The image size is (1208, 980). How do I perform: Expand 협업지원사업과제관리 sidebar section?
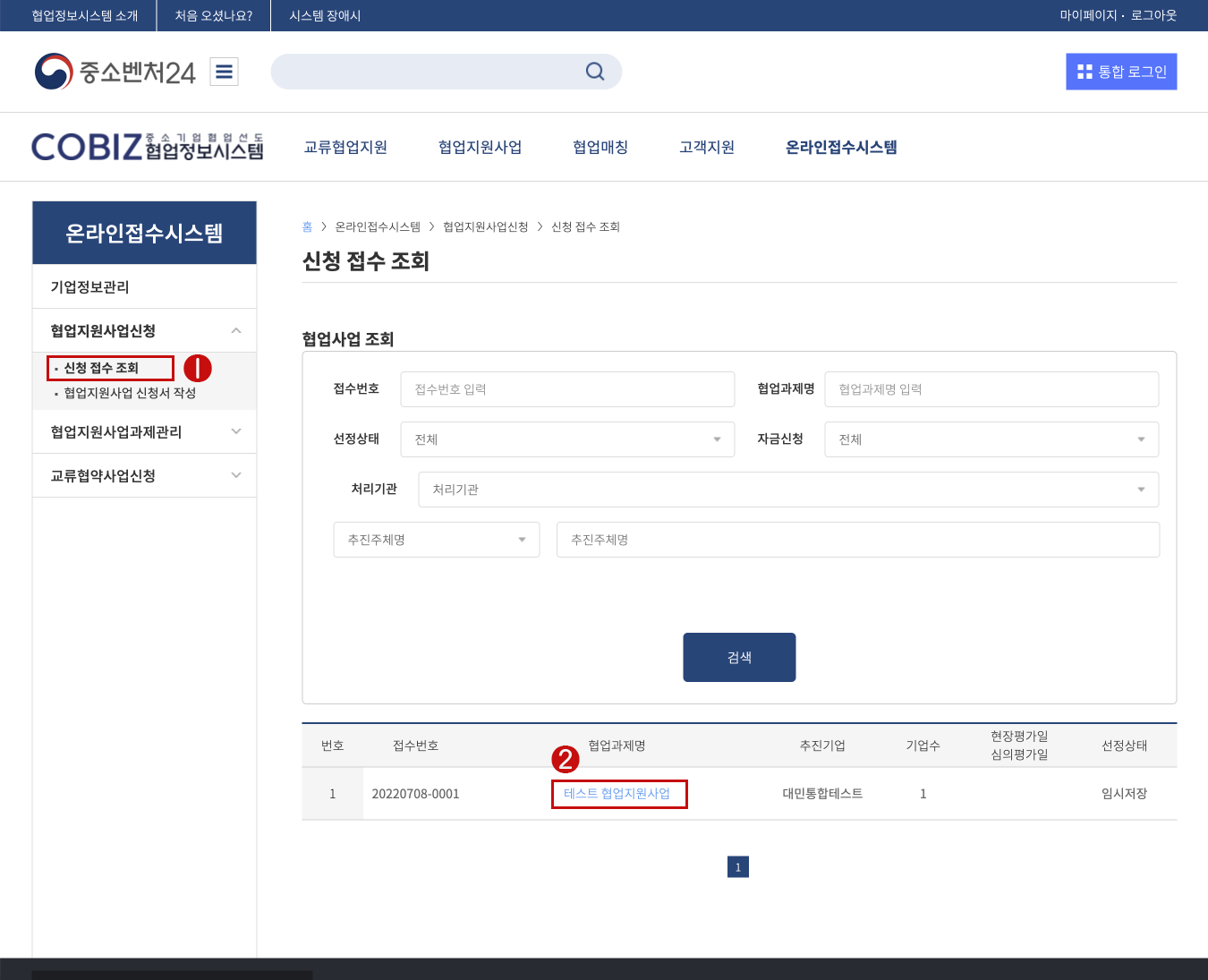144,431
